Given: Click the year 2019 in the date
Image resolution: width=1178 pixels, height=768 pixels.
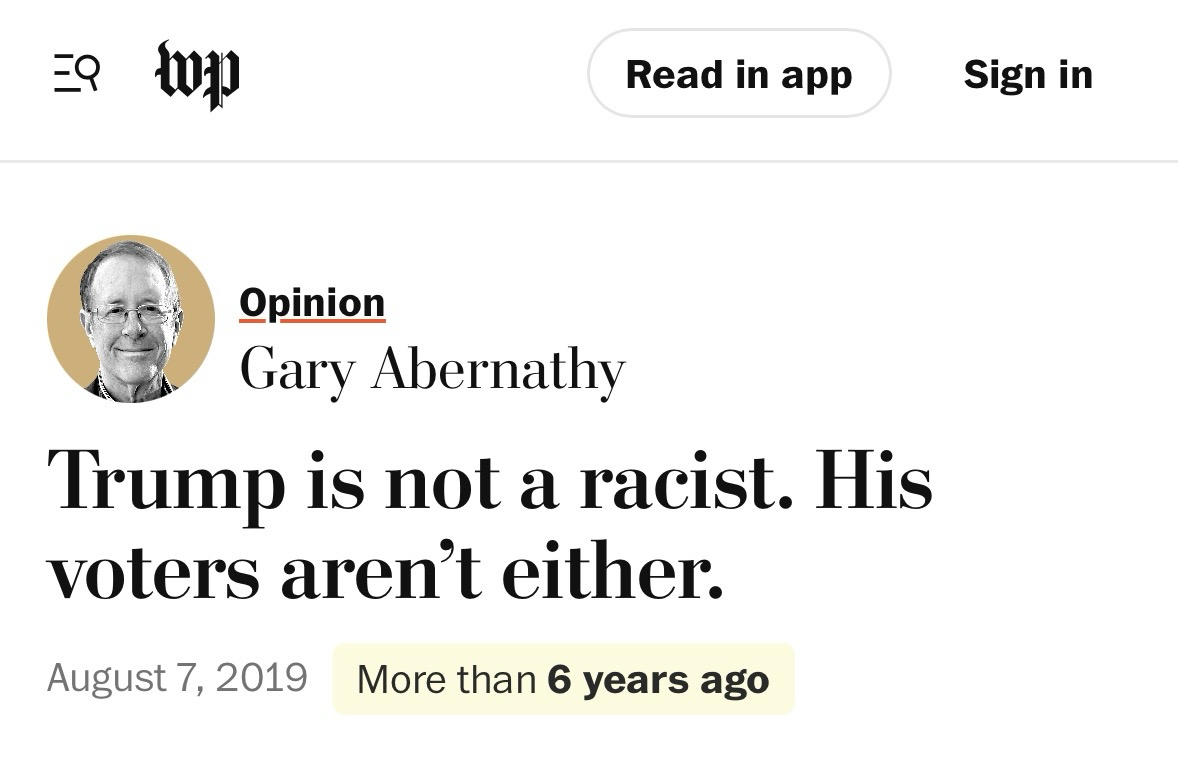Looking at the screenshot, I should [262, 678].
